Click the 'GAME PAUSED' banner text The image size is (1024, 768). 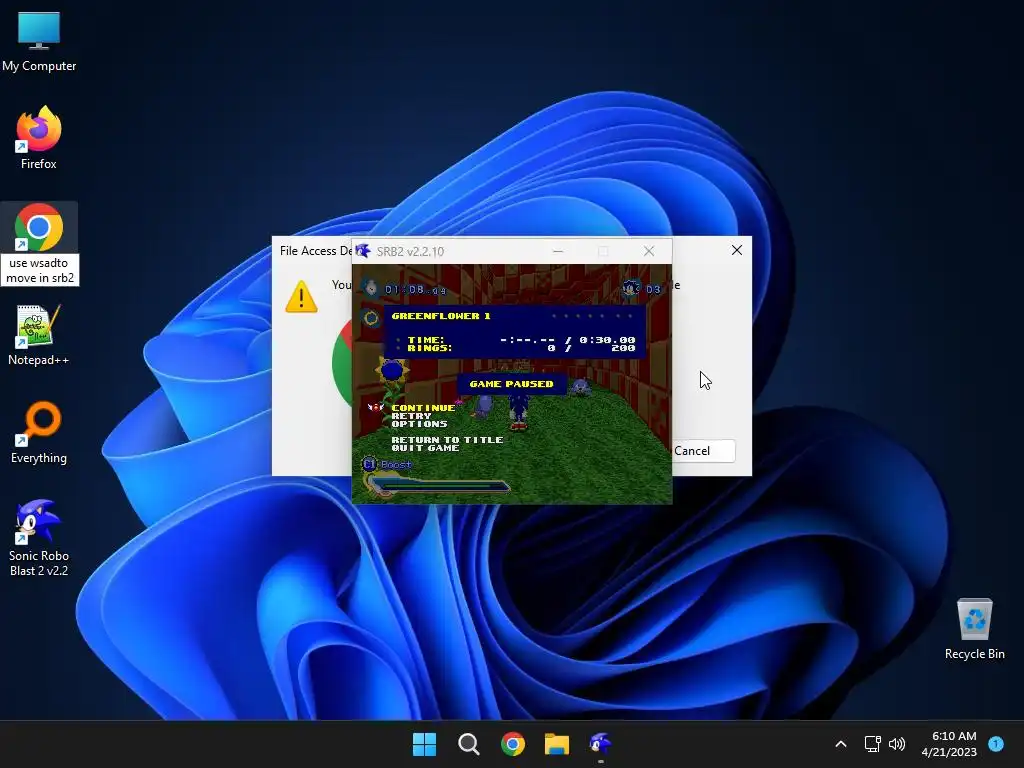pos(511,384)
